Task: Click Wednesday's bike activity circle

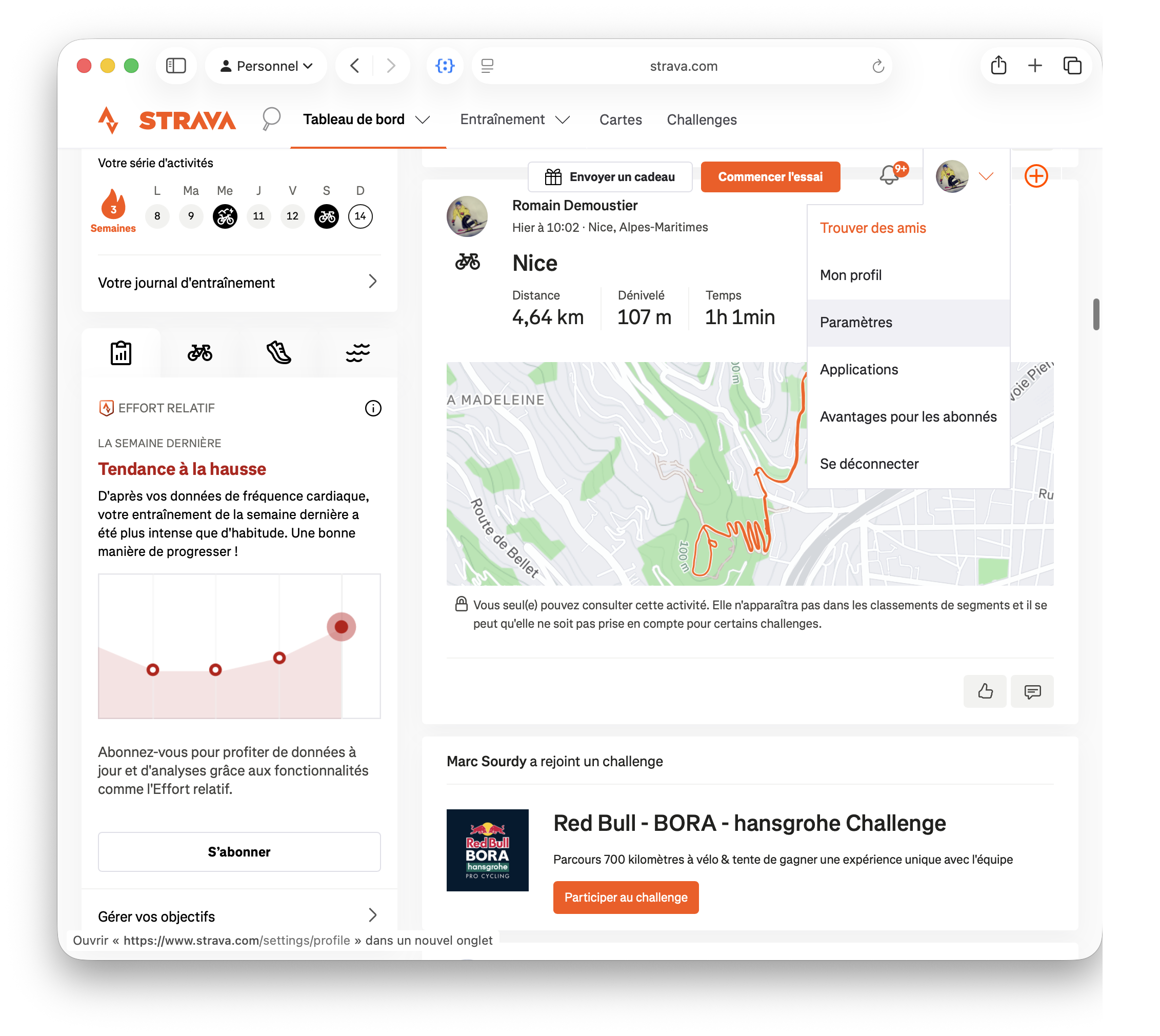Action: coord(225,216)
